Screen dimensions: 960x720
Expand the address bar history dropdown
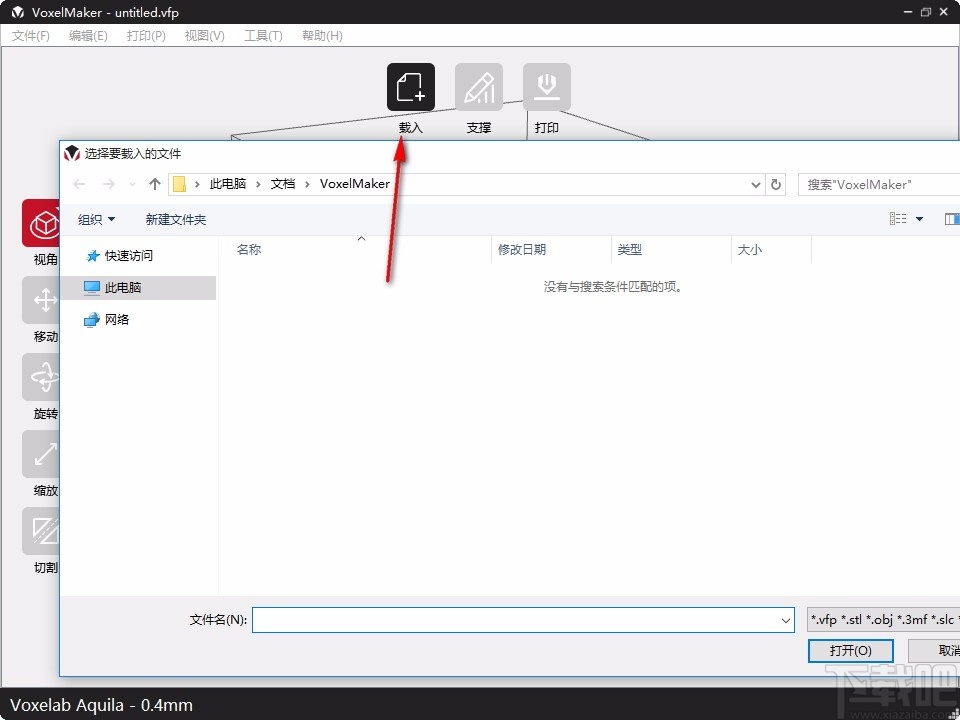pos(756,184)
